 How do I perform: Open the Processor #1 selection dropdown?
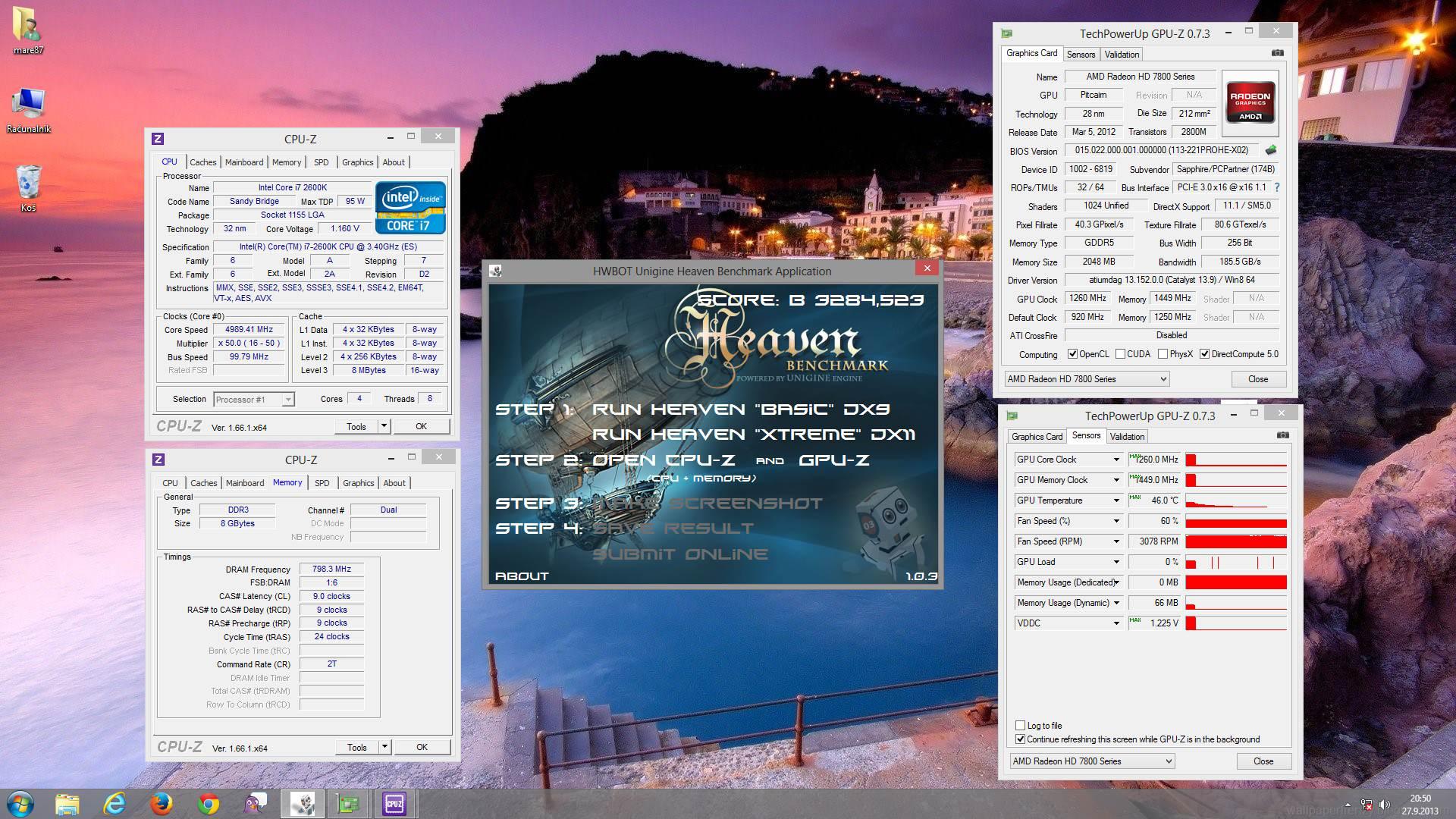[253, 400]
